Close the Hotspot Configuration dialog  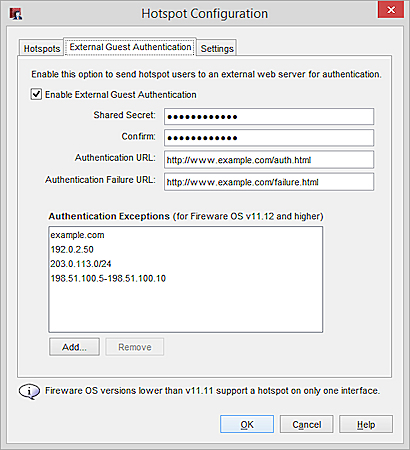click(x=391, y=10)
